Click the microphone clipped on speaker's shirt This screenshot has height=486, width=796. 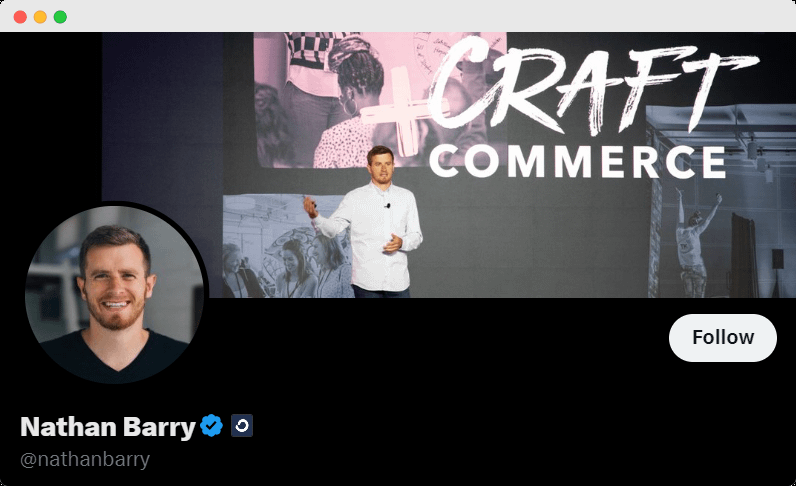387,206
